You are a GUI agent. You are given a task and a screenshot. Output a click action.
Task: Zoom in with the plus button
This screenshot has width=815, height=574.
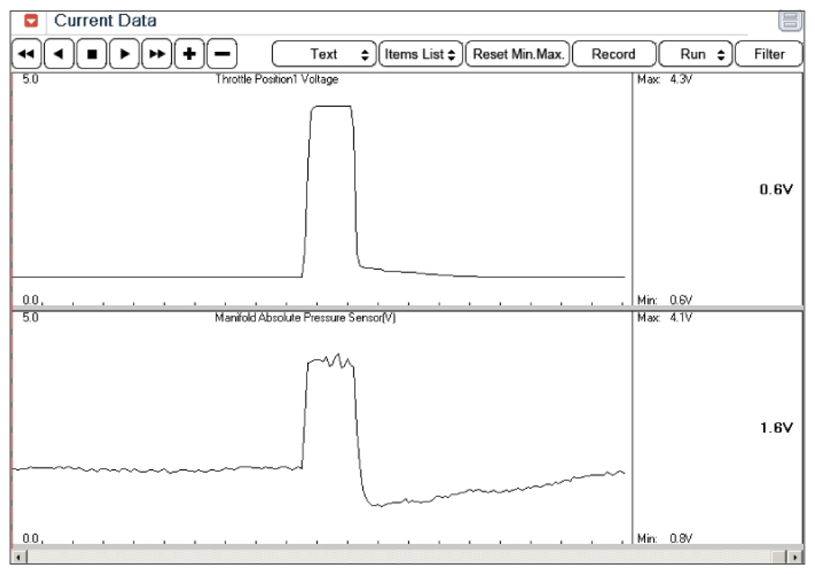coord(189,54)
